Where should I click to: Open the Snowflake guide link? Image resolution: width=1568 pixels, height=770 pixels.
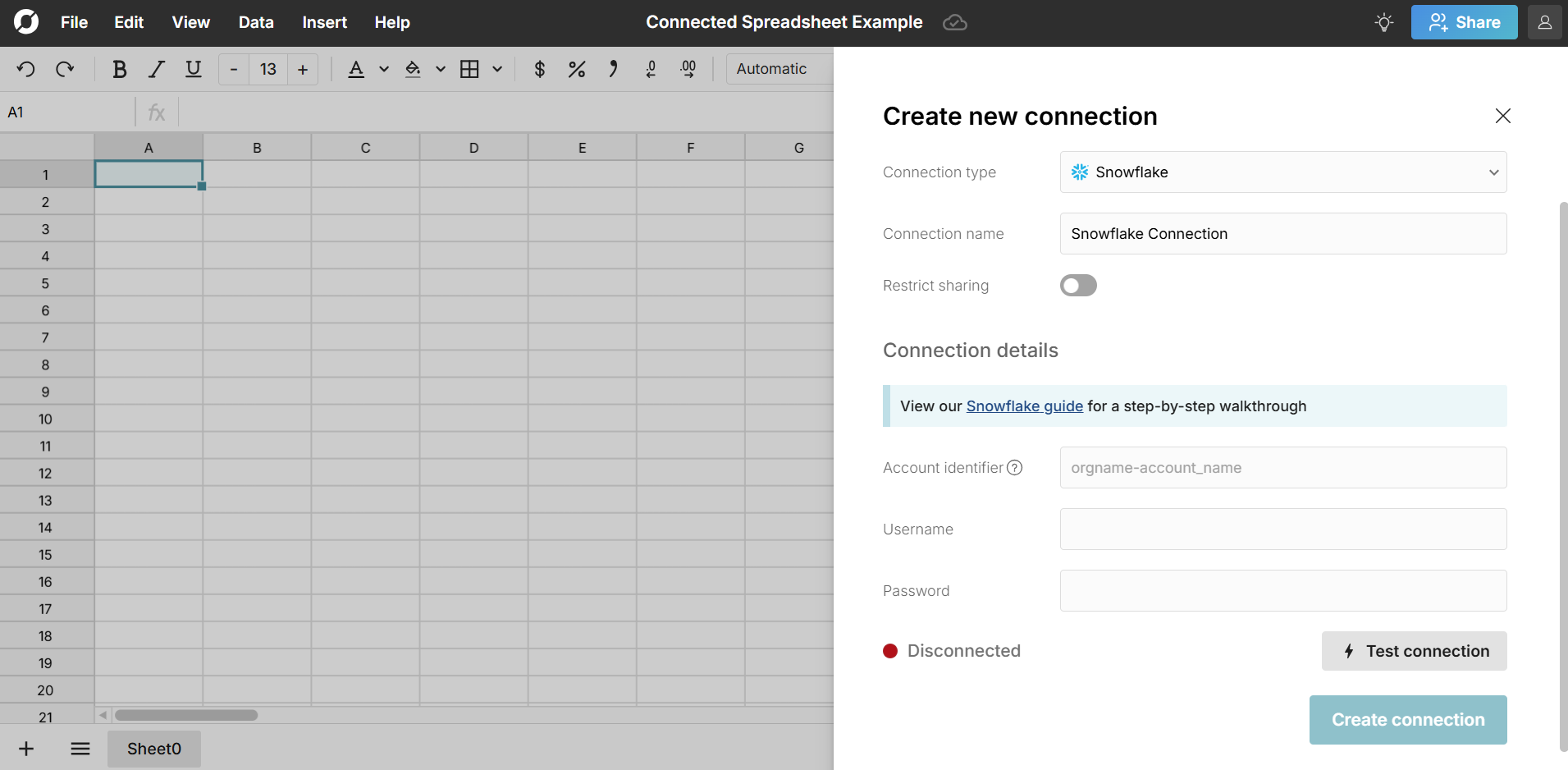1024,406
